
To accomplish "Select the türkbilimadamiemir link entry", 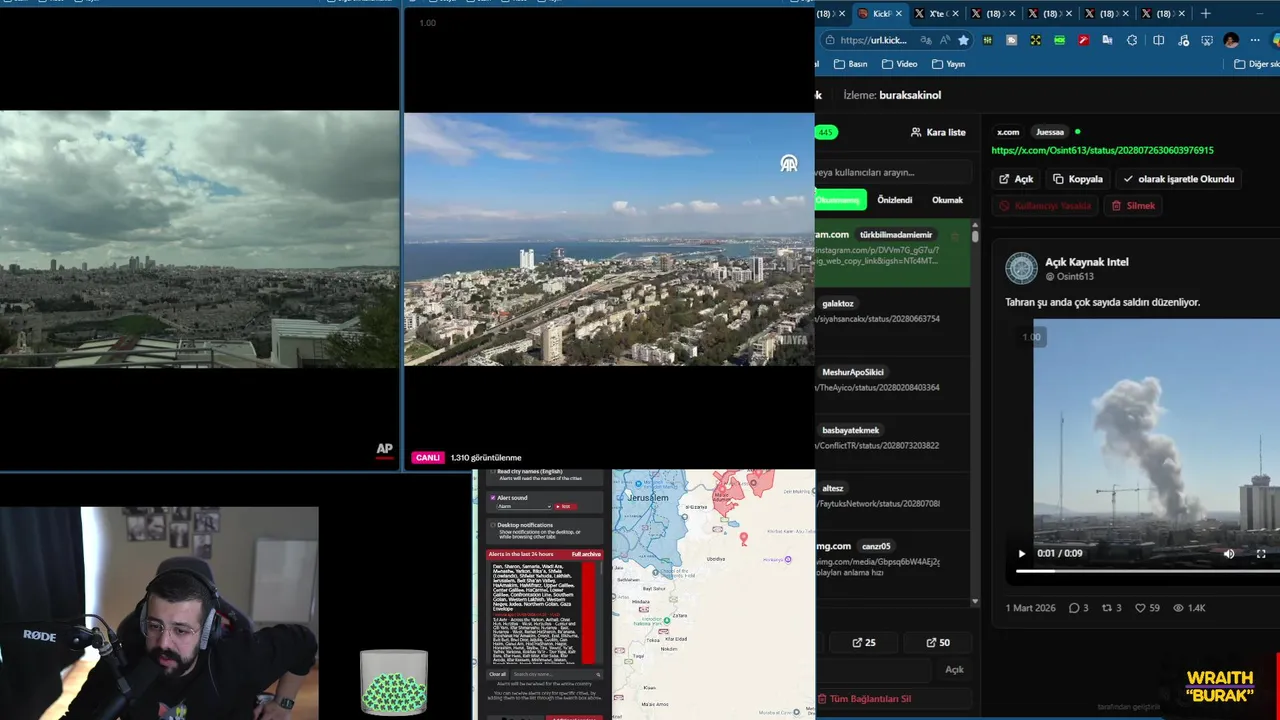I will 891,252.
